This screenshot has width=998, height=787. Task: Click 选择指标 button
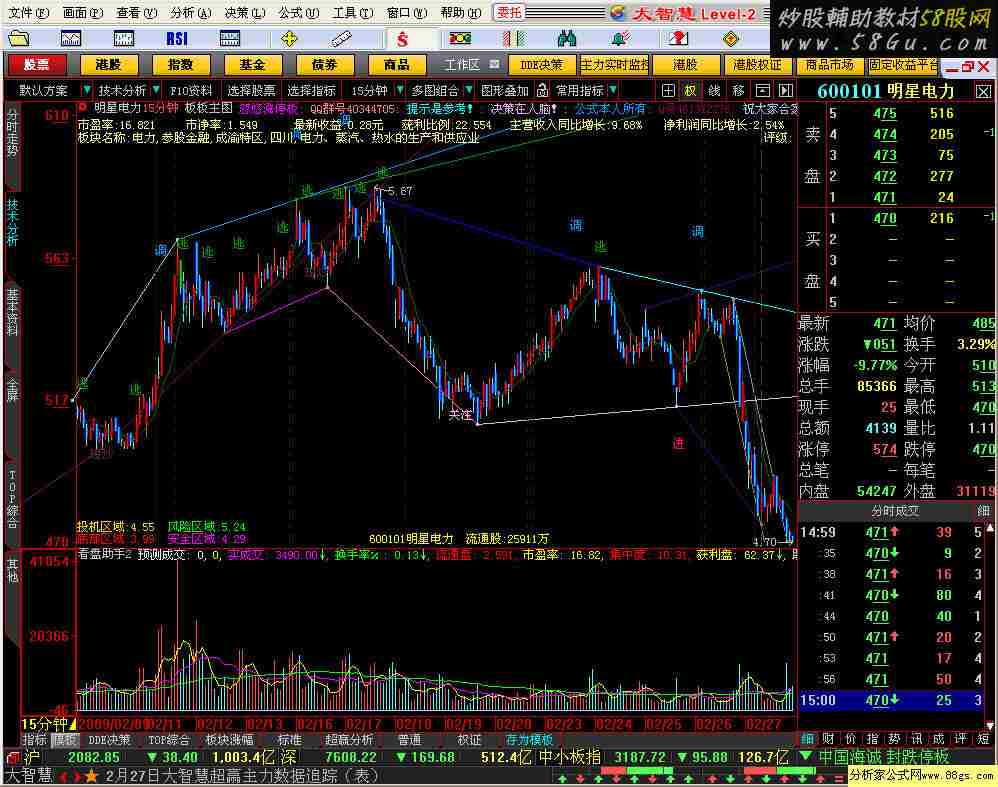(311, 90)
